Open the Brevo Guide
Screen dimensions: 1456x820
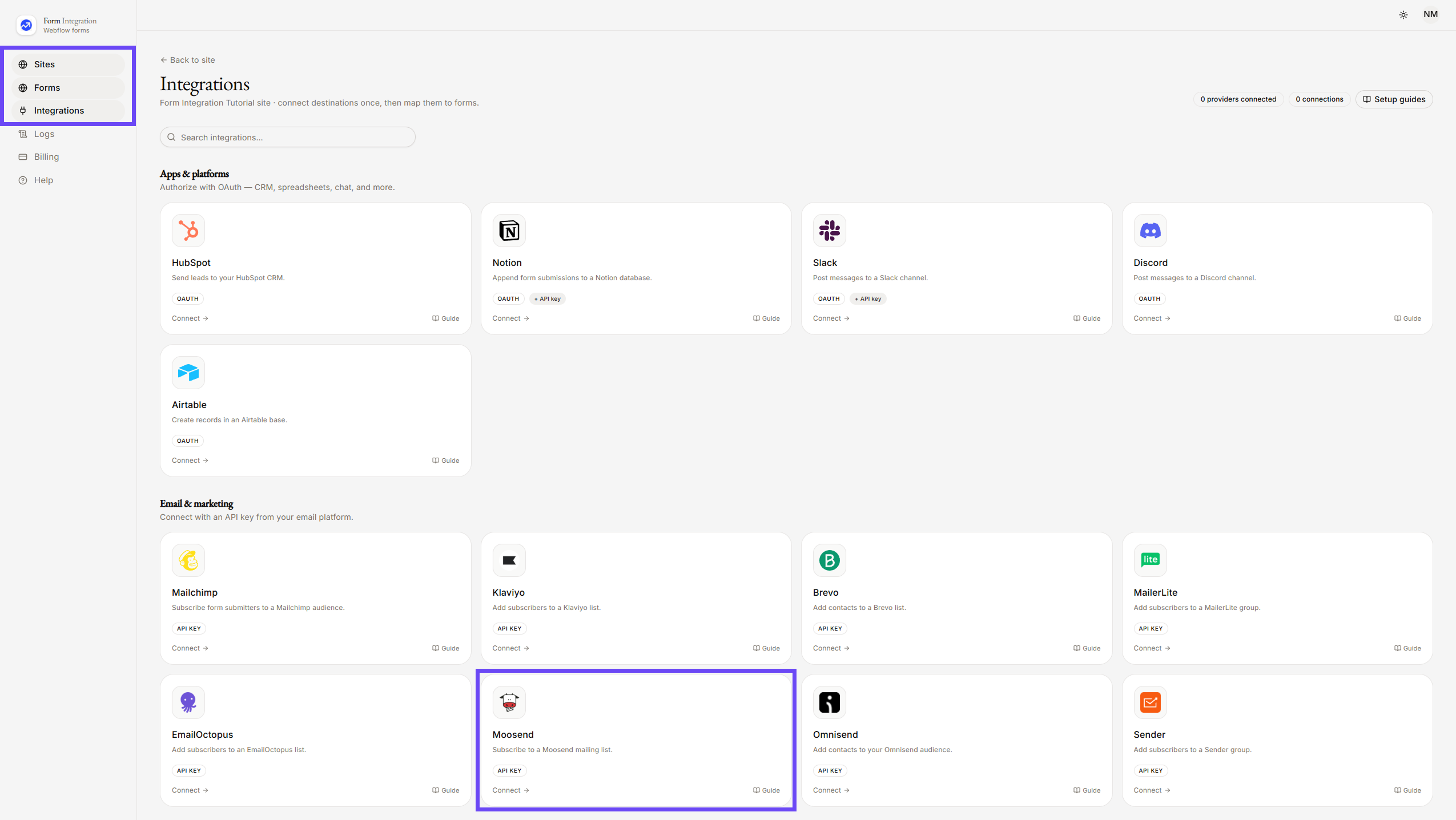[1087, 648]
